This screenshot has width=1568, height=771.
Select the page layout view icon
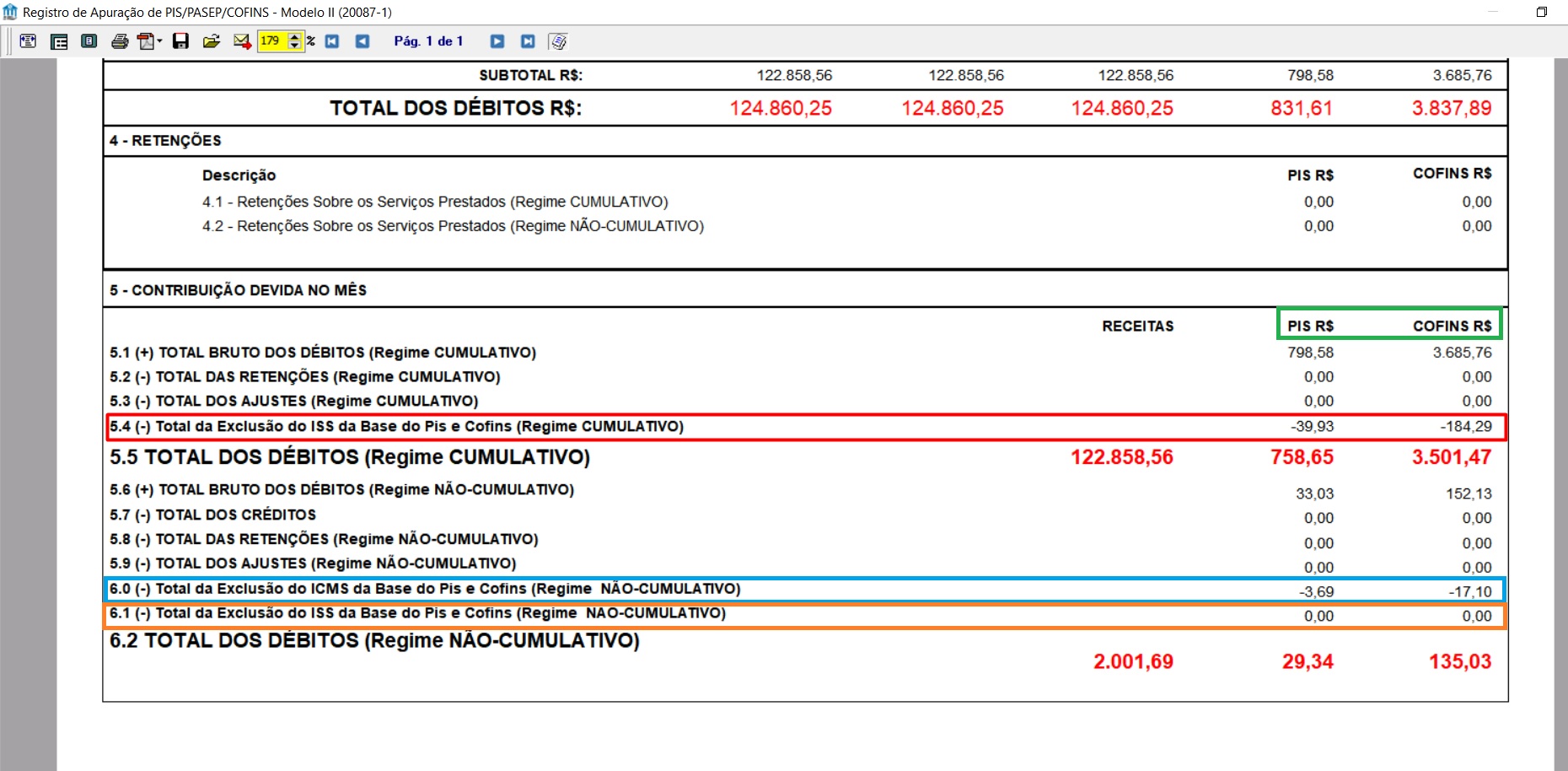[x=59, y=41]
